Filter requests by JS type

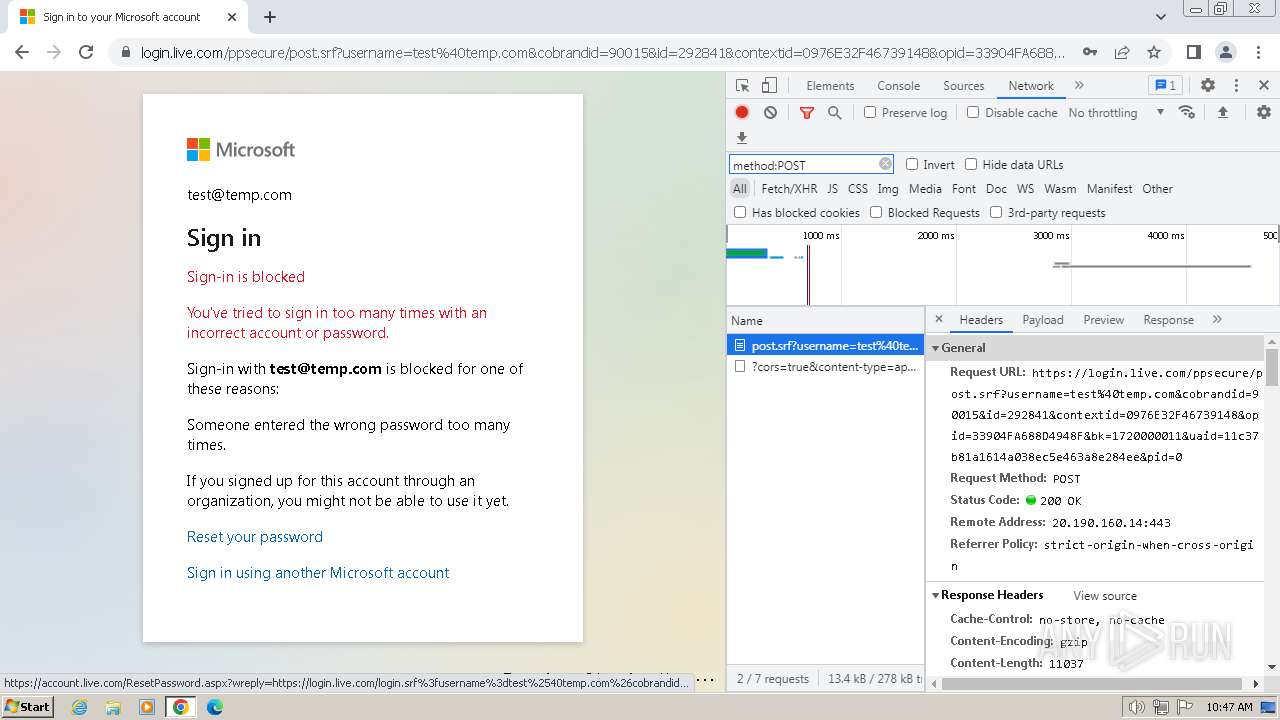click(832, 189)
